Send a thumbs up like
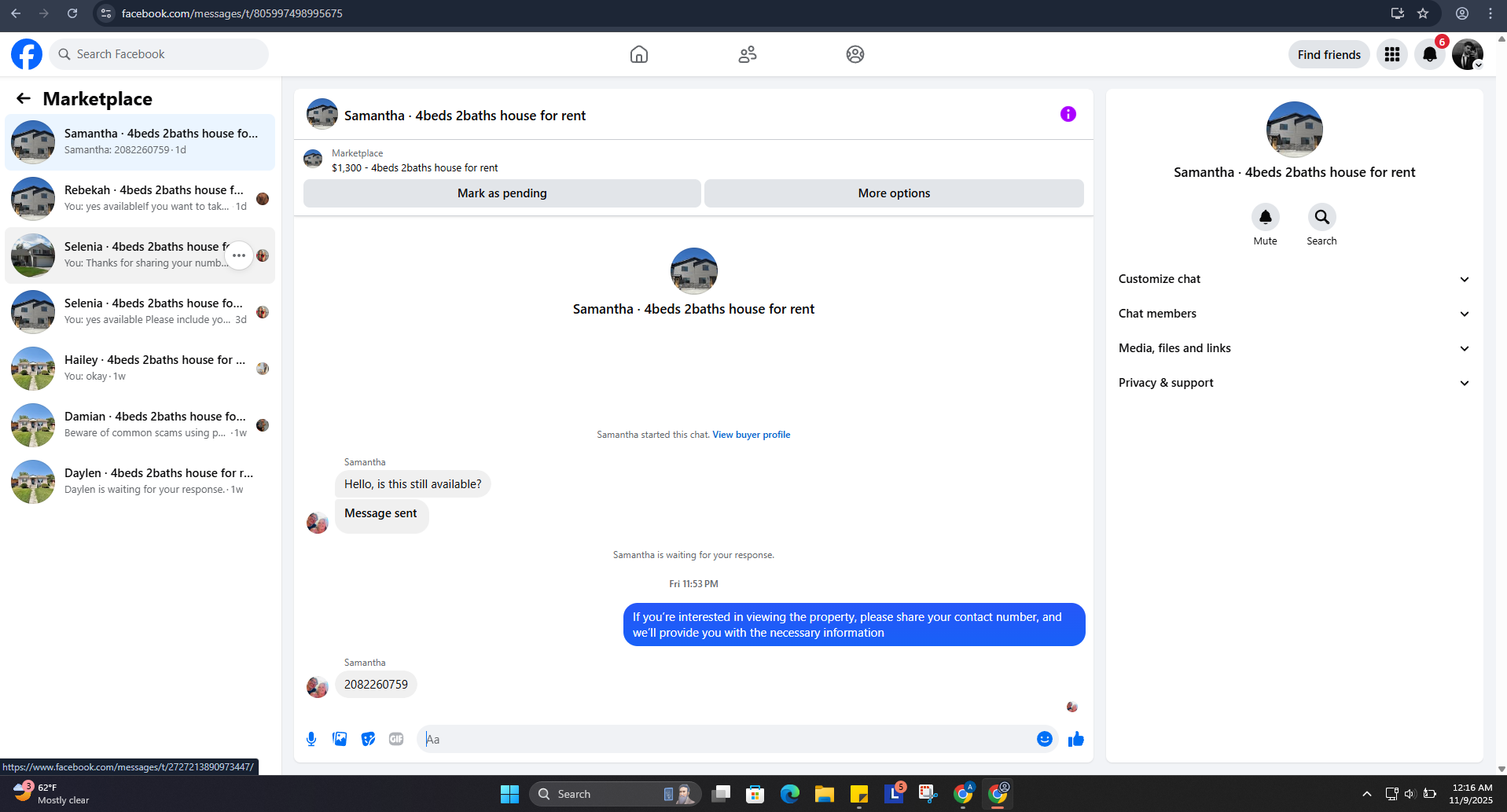The image size is (1507, 812). [x=1076, y=739]
